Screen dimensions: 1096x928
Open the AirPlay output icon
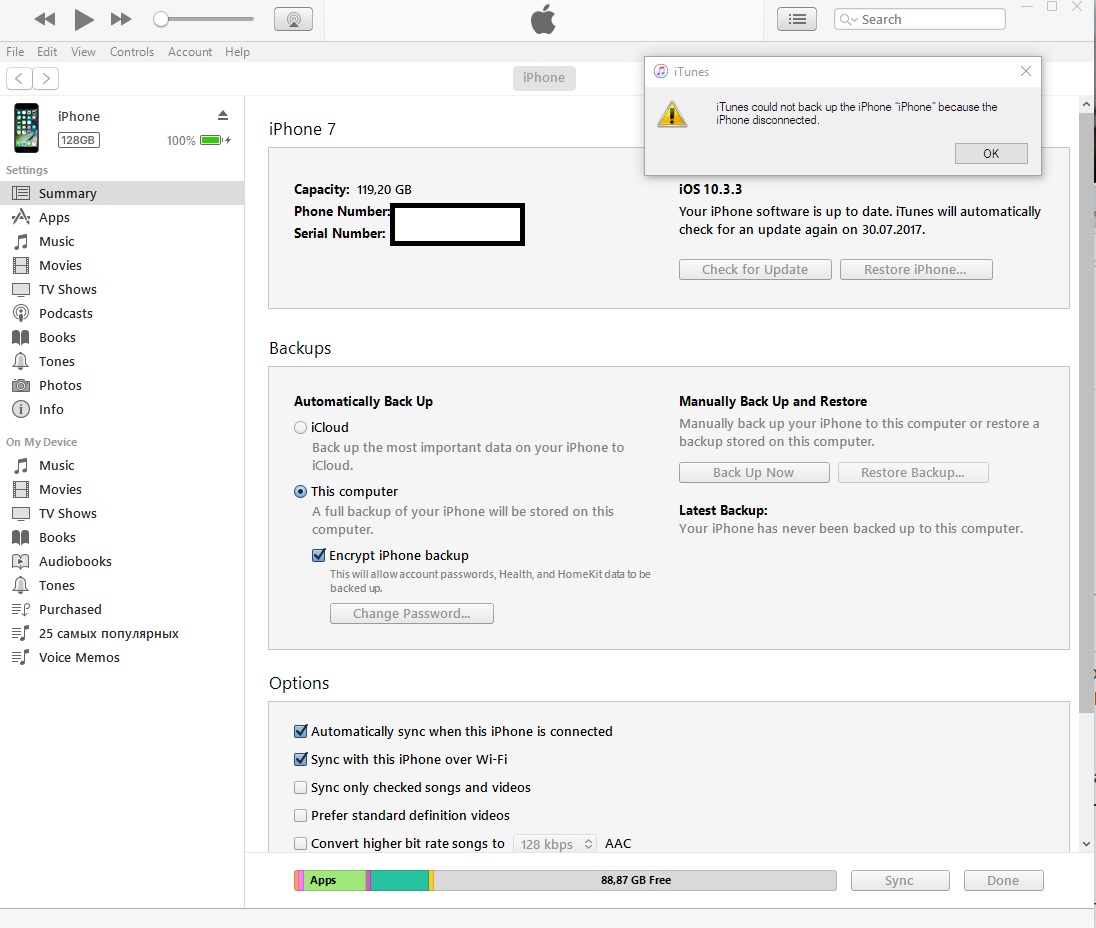pos(294,20)
